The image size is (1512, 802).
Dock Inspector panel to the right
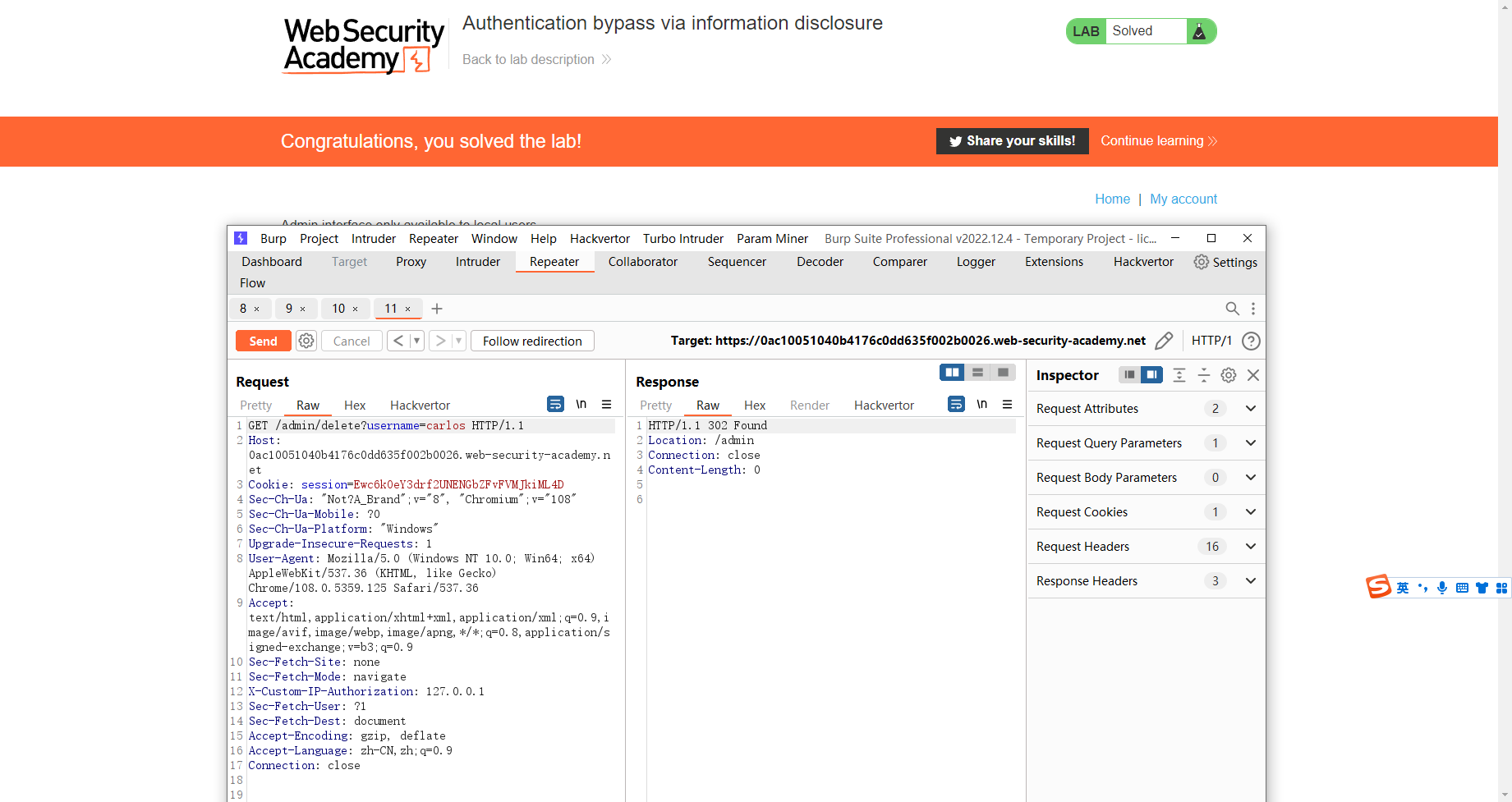pos(1151,375)
